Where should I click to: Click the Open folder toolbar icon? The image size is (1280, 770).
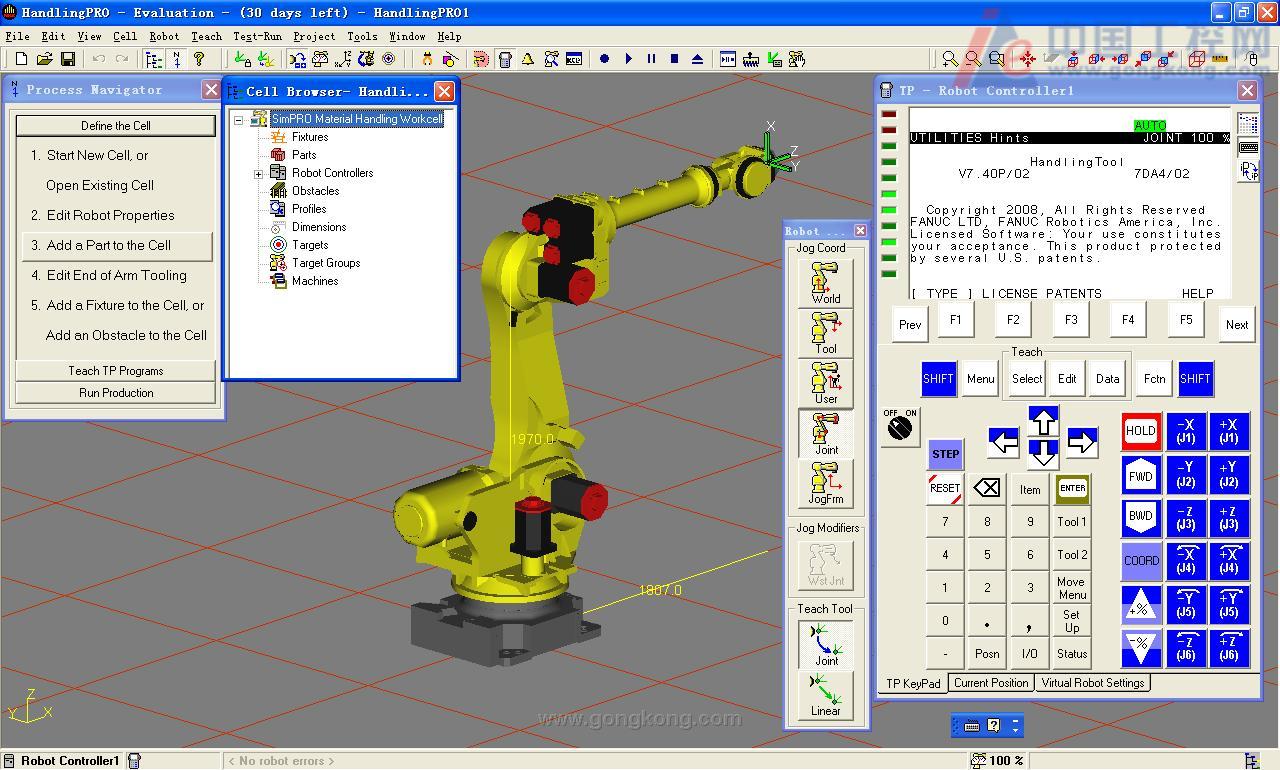click(45, 60)
